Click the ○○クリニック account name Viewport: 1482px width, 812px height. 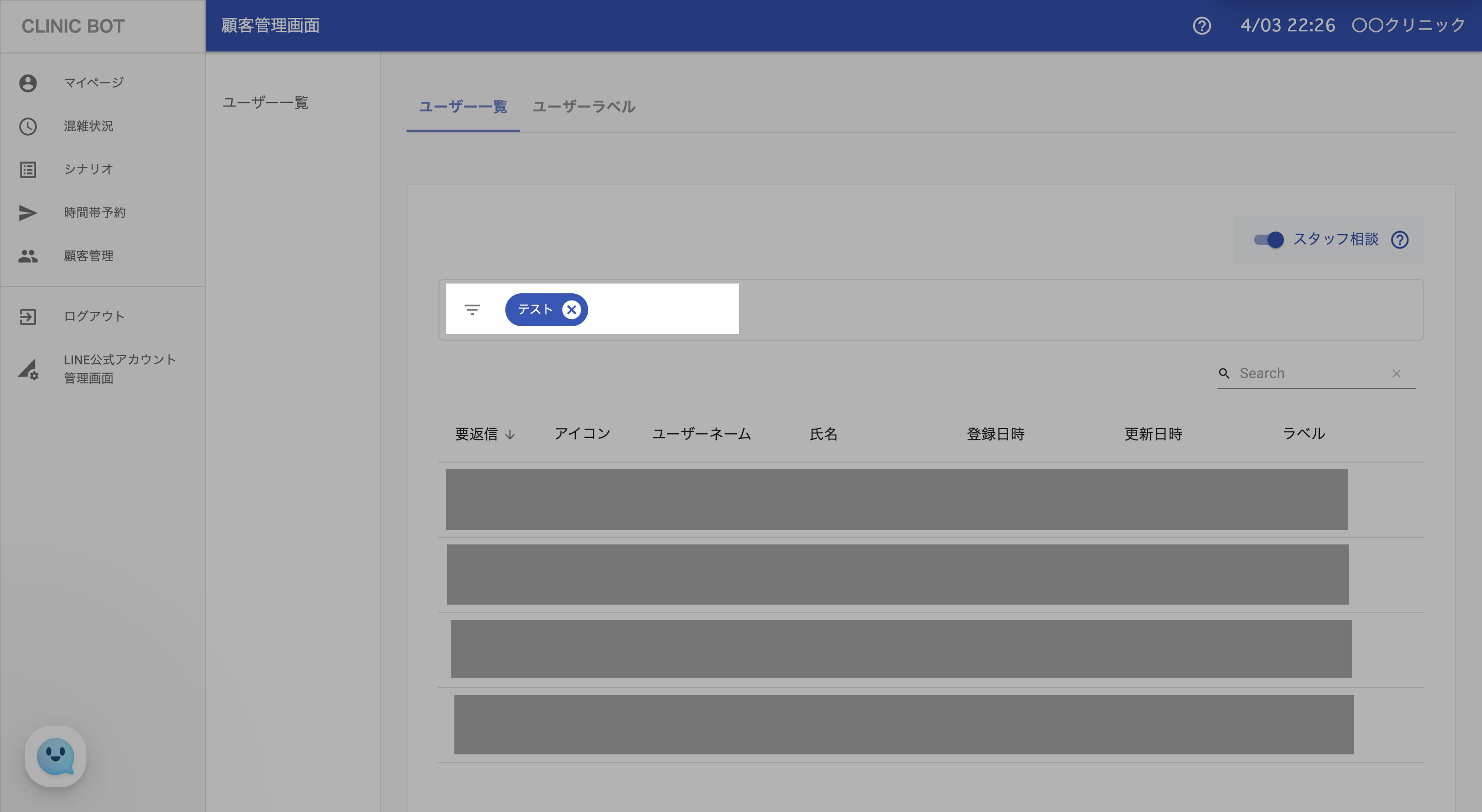[x=1408, y=25]
